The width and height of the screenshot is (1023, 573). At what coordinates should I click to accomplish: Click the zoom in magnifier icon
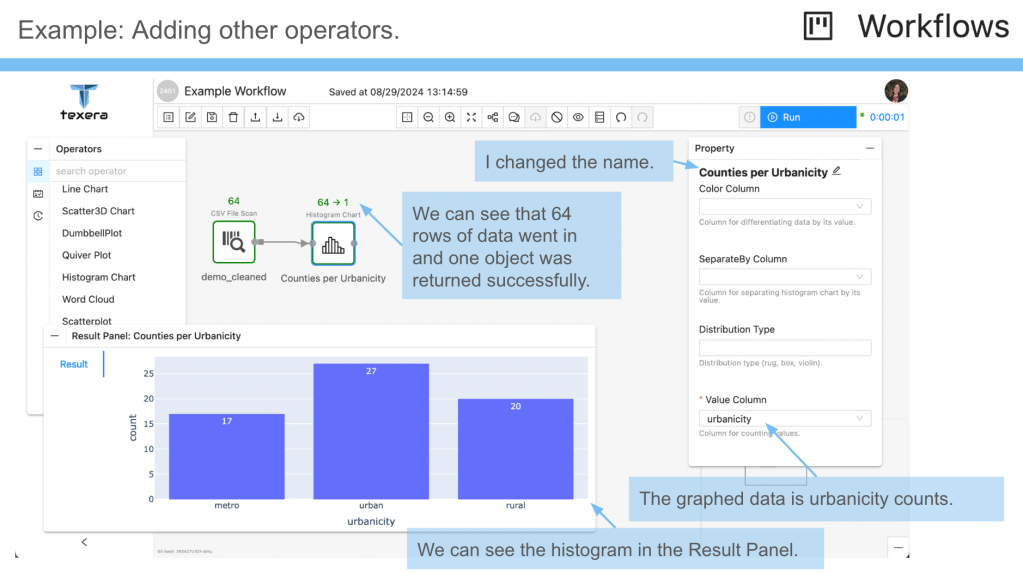click(450, 117)
